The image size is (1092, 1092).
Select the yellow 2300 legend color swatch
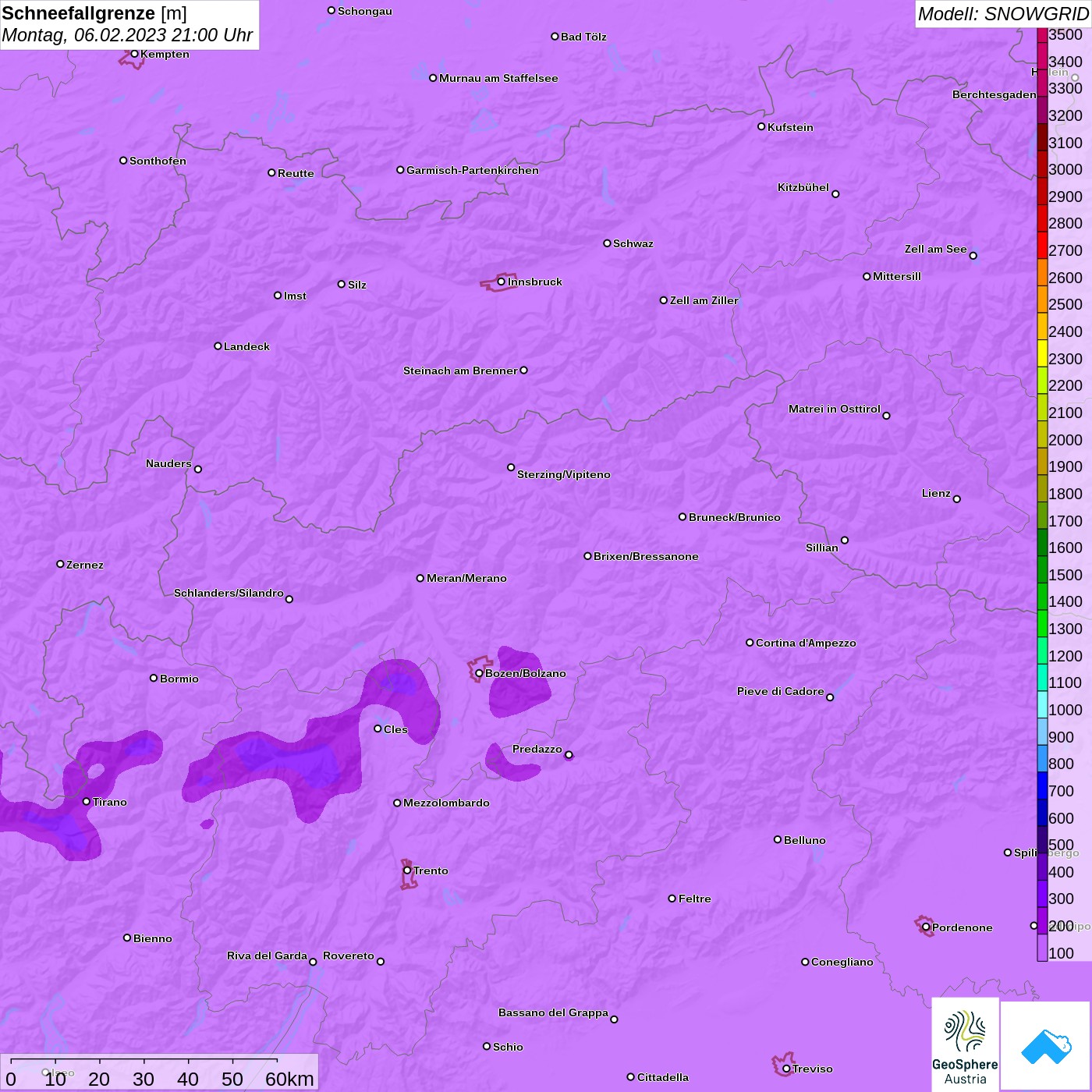click(x=1042, y=353)
